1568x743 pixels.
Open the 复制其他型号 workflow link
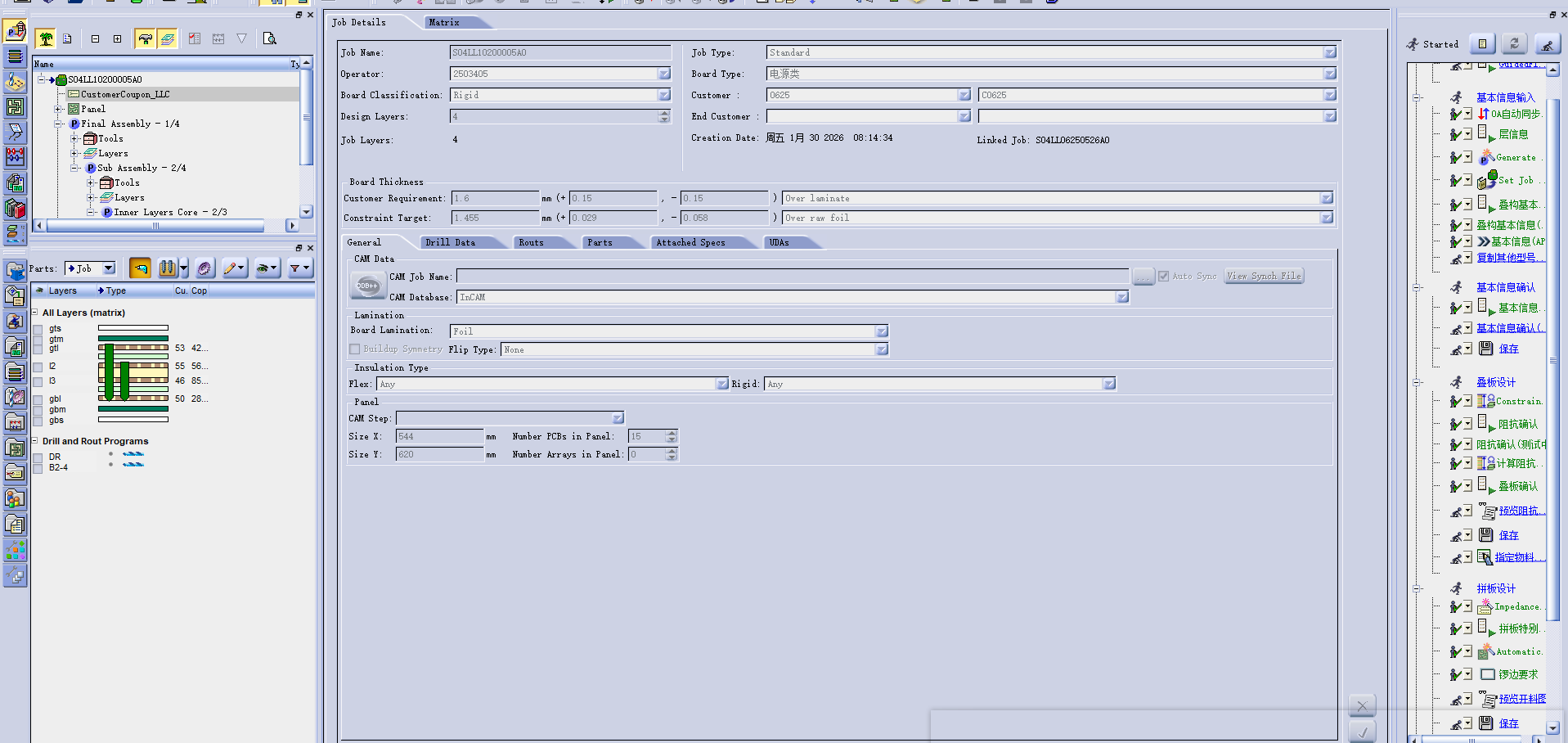click(1506, 258)
